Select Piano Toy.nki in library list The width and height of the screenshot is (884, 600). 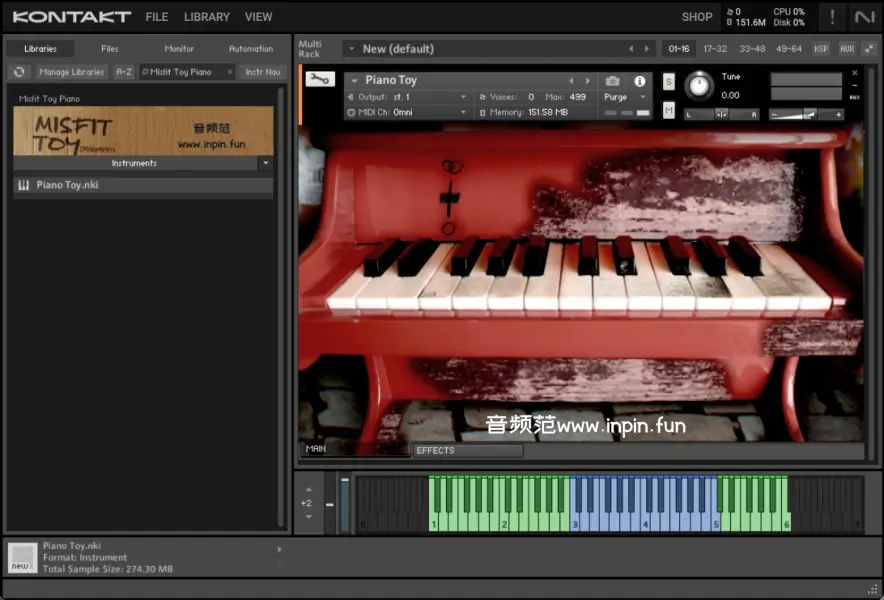tap(67, 185)
